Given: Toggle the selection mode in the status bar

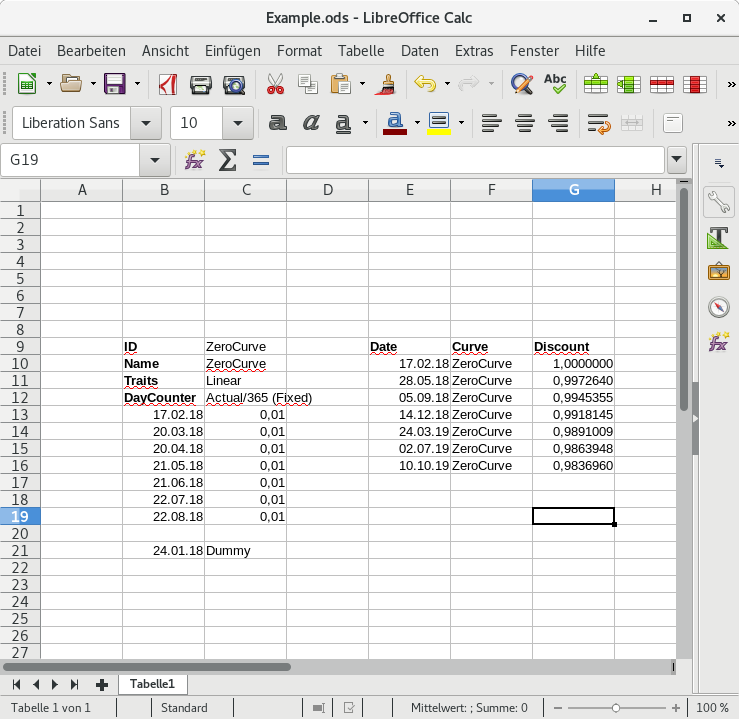Looking at the screenshot, I should (x=319, y=708).
